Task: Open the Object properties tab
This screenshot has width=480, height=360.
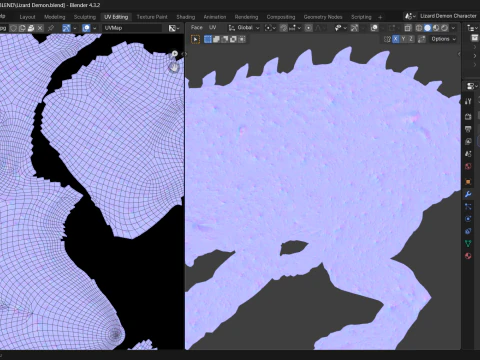Action: point(468,182)
